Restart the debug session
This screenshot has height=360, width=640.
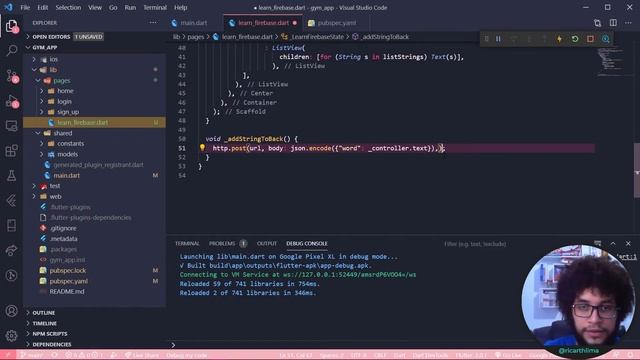coord(575,39)
